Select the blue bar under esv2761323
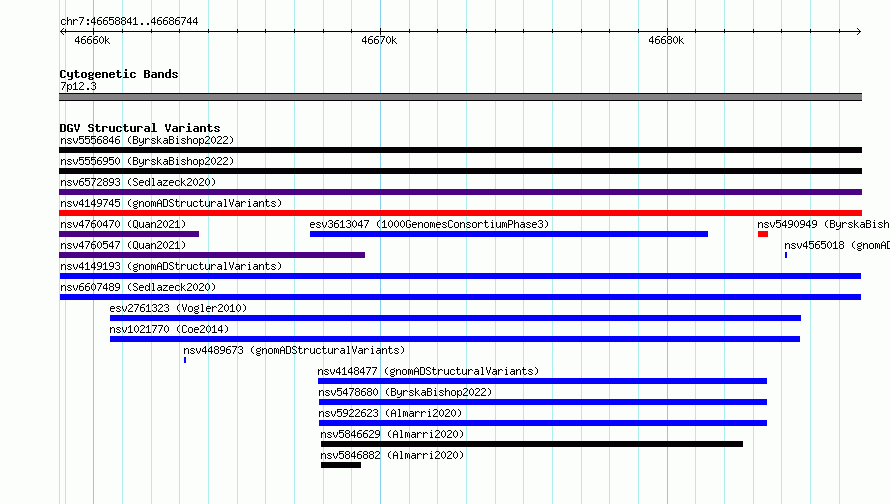Image resolution: width=890 pixels, height=504 pixels. (455, 318)
